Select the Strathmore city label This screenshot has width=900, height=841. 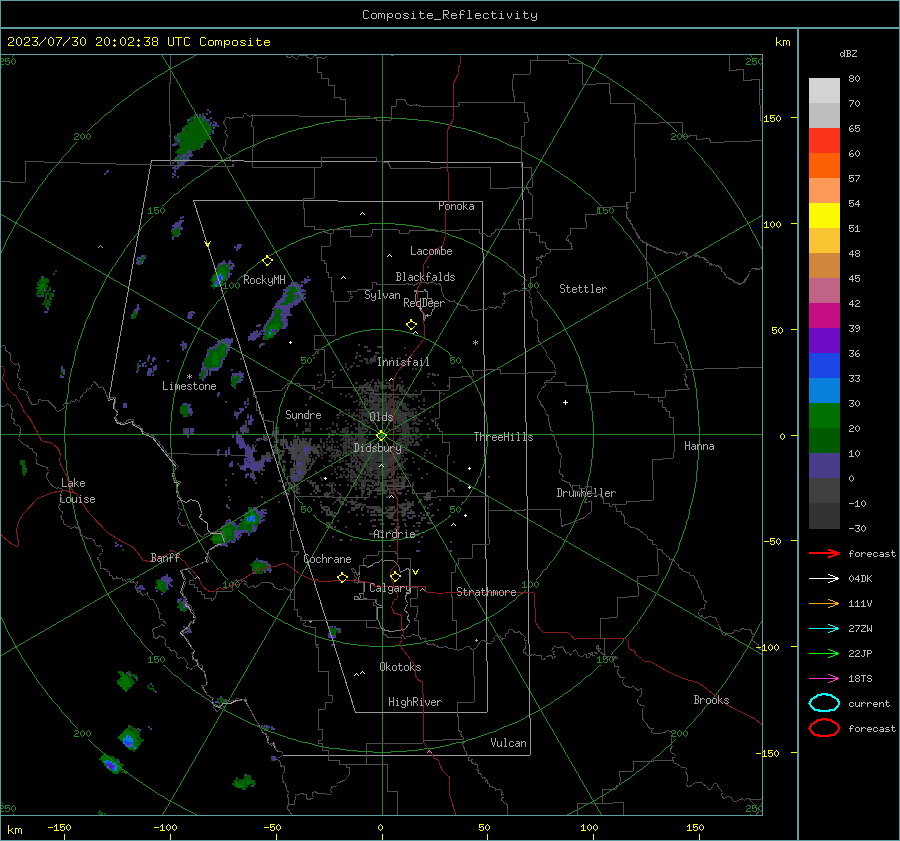pyautogui.click(x=486, y=592)
